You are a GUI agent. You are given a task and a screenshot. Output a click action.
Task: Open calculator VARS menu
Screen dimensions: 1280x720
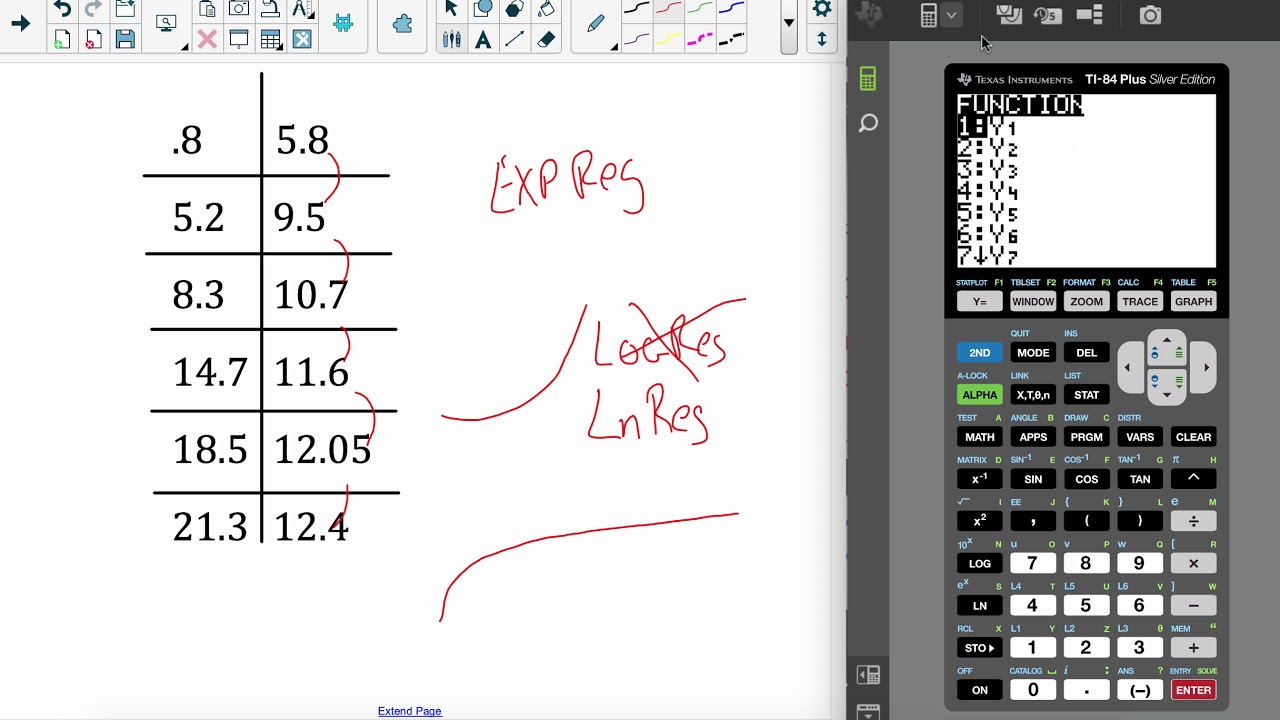tap(1140, 437)
